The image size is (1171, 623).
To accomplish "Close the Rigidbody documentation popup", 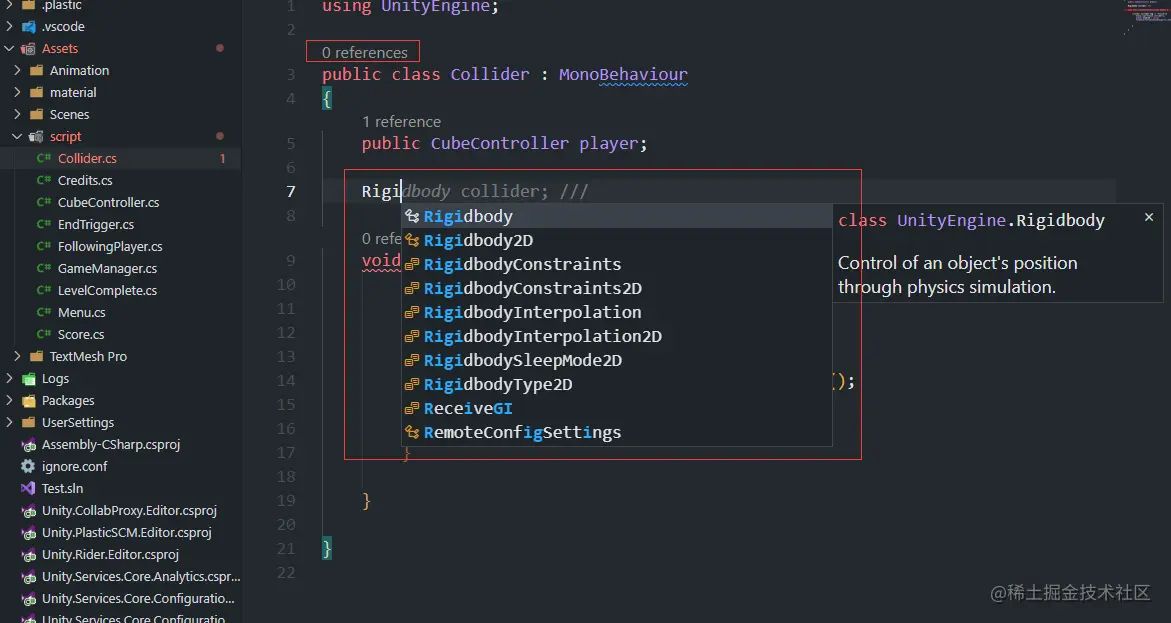I will click(1149, 217).
